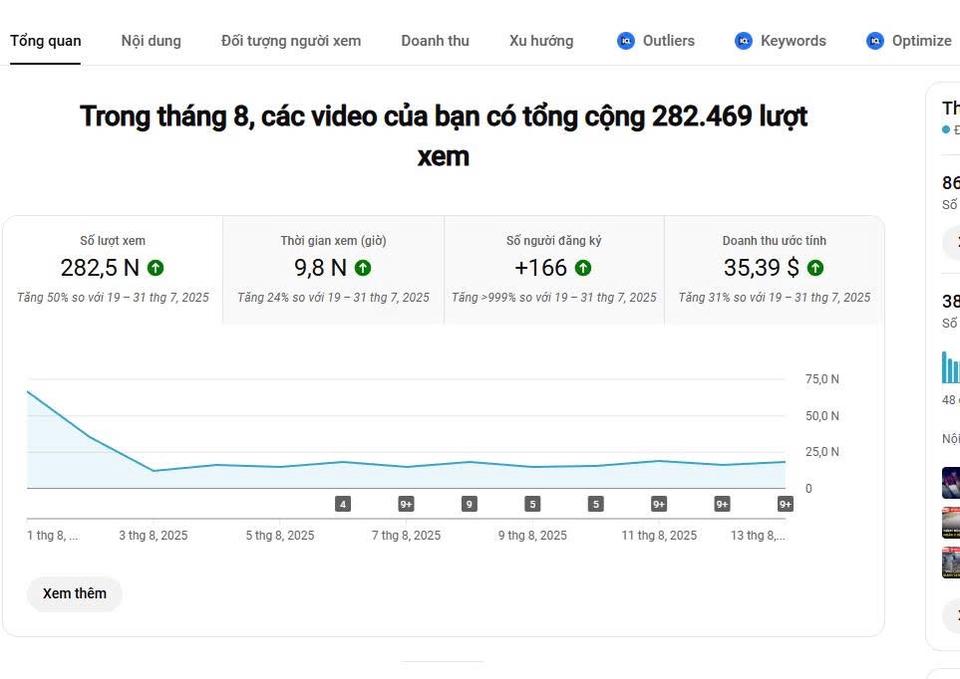Image resolution: width=960 pixels, height=679 pixels.
Task: Click green up arrow beside 9,8 N
Action: (363, 268)
